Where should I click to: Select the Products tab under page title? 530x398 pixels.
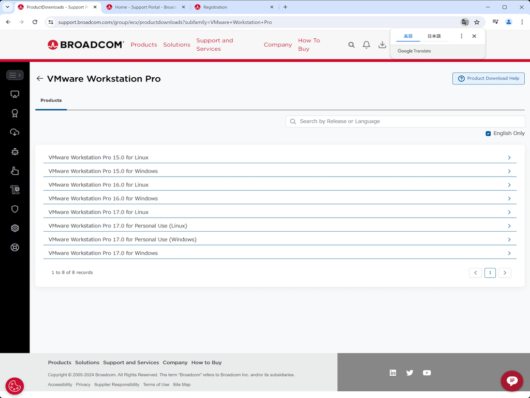[x=51, y=100]
